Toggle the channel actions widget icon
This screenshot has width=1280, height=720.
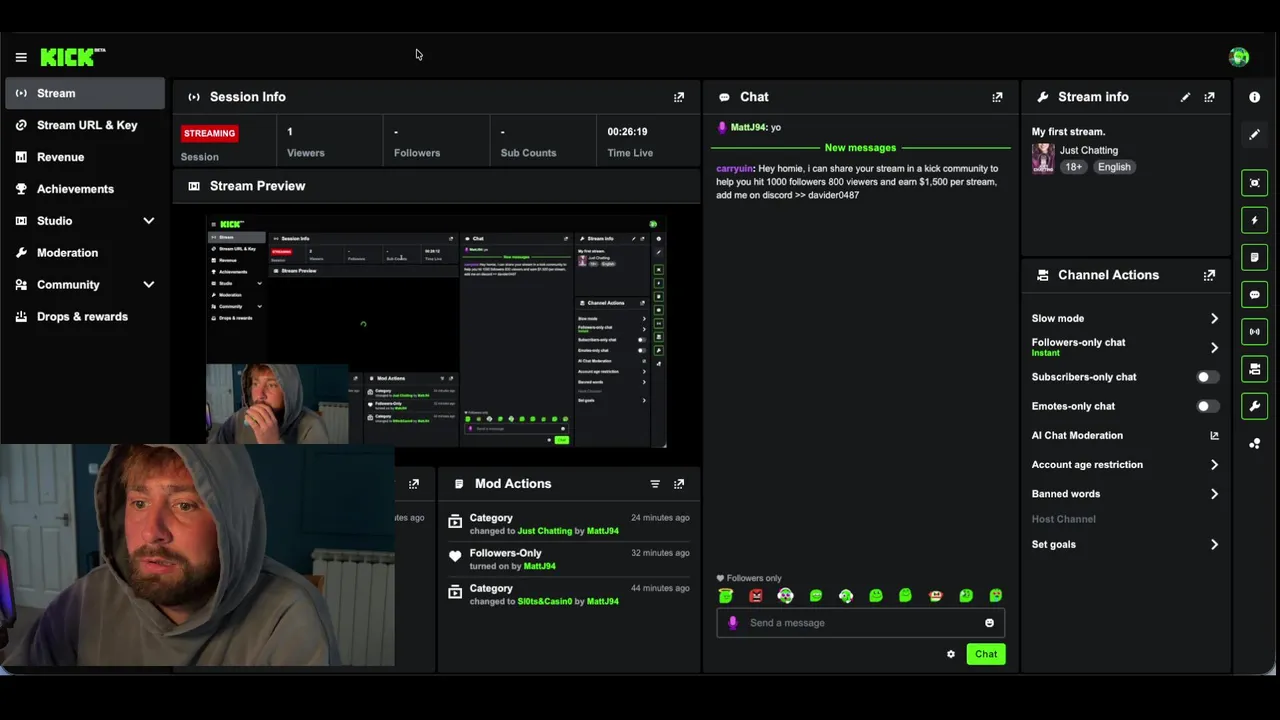point(1254,369)
